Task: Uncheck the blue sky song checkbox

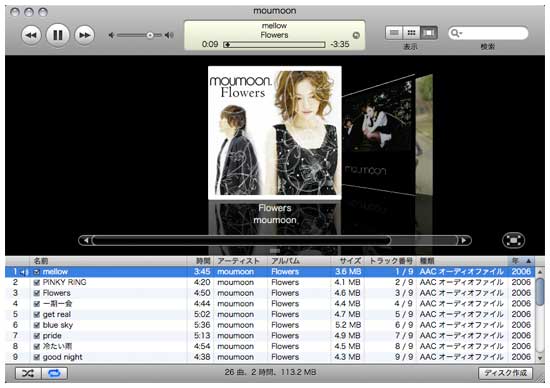Action: click(x=37, y=325)
